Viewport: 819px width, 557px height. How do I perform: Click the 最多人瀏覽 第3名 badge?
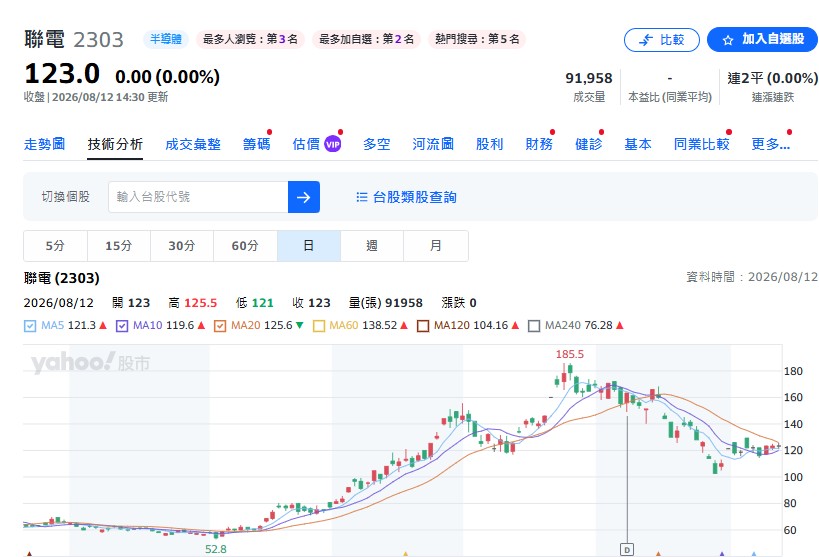250,39
